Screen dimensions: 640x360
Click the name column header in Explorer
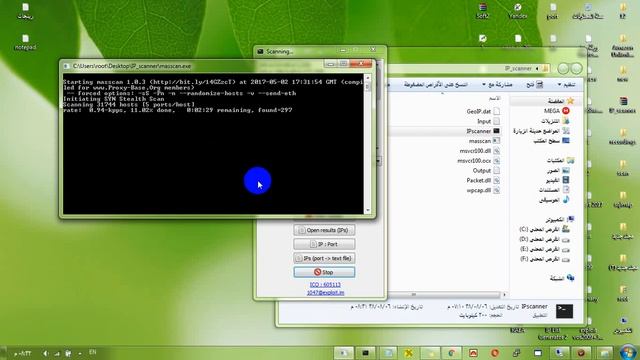494,98
